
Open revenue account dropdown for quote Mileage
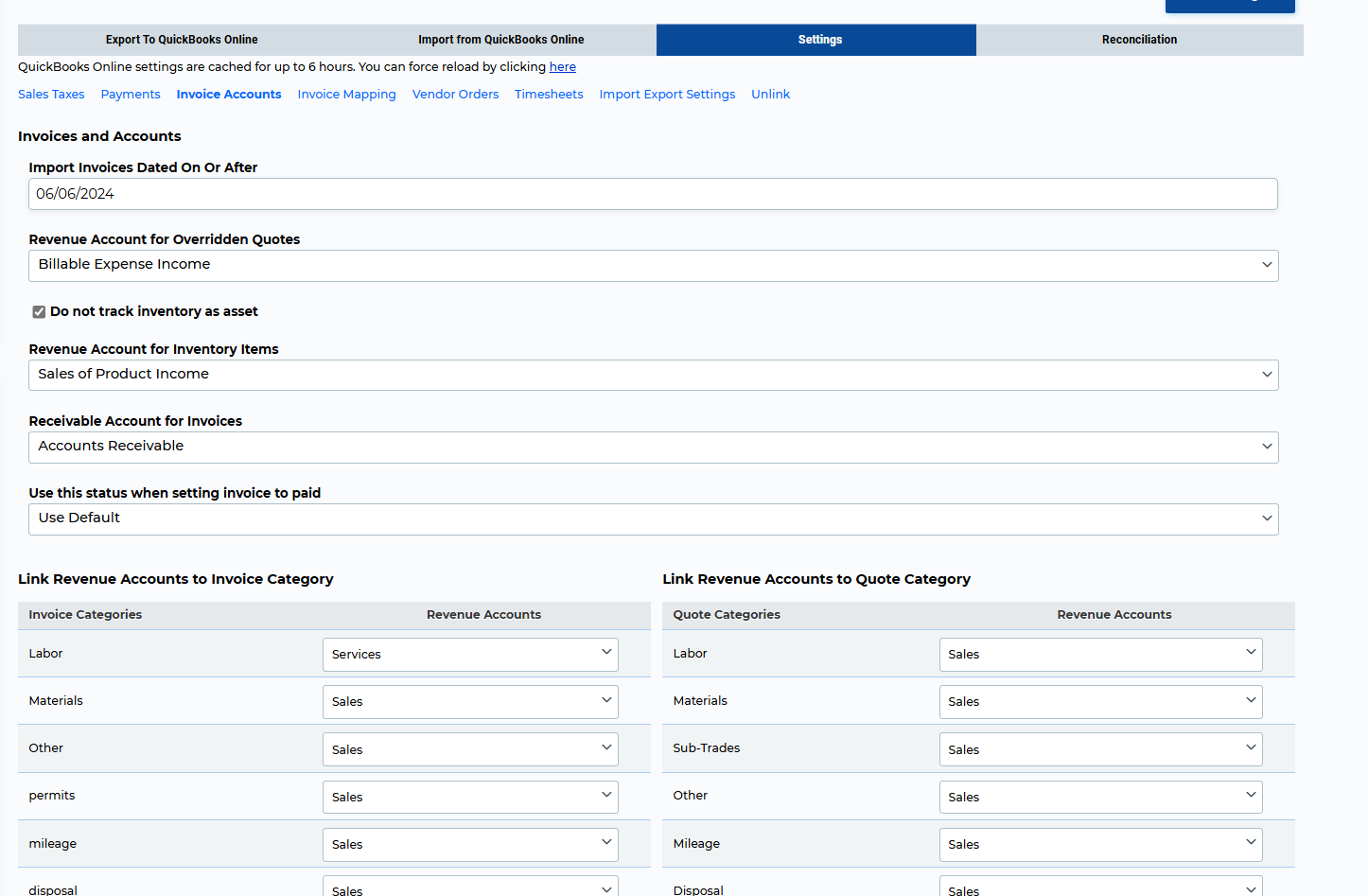(1100, 845)
